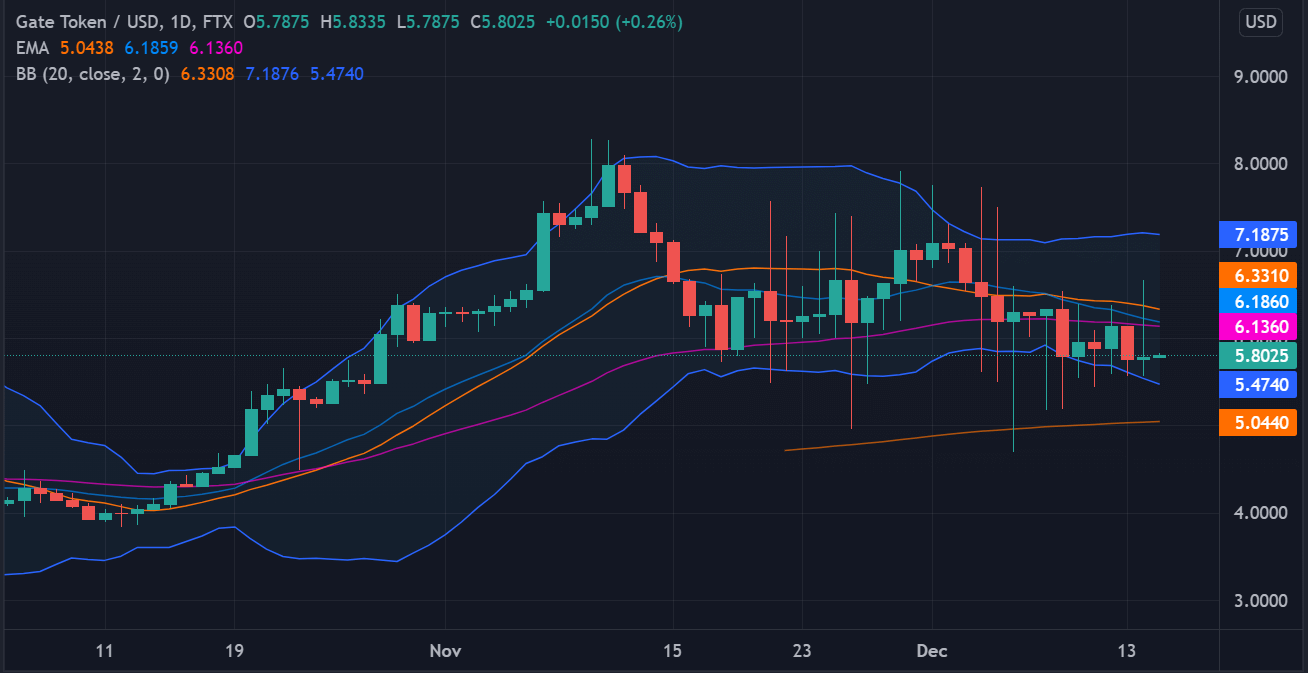
Task: Click the 23 date label on time axis
Action: coord(801,651)
